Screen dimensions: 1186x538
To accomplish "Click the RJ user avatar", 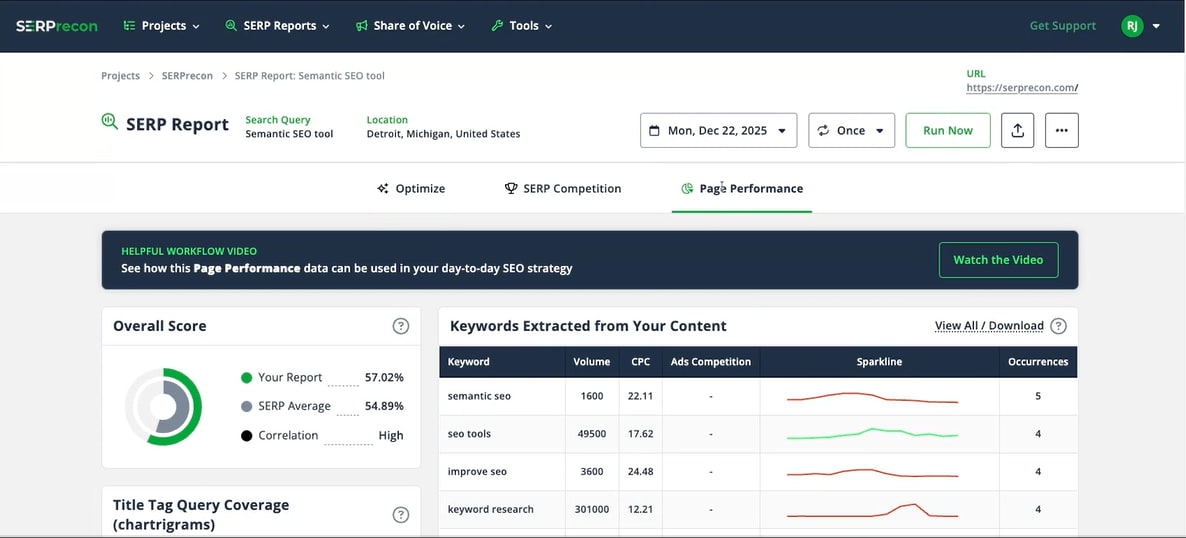I will (1131, 26).
